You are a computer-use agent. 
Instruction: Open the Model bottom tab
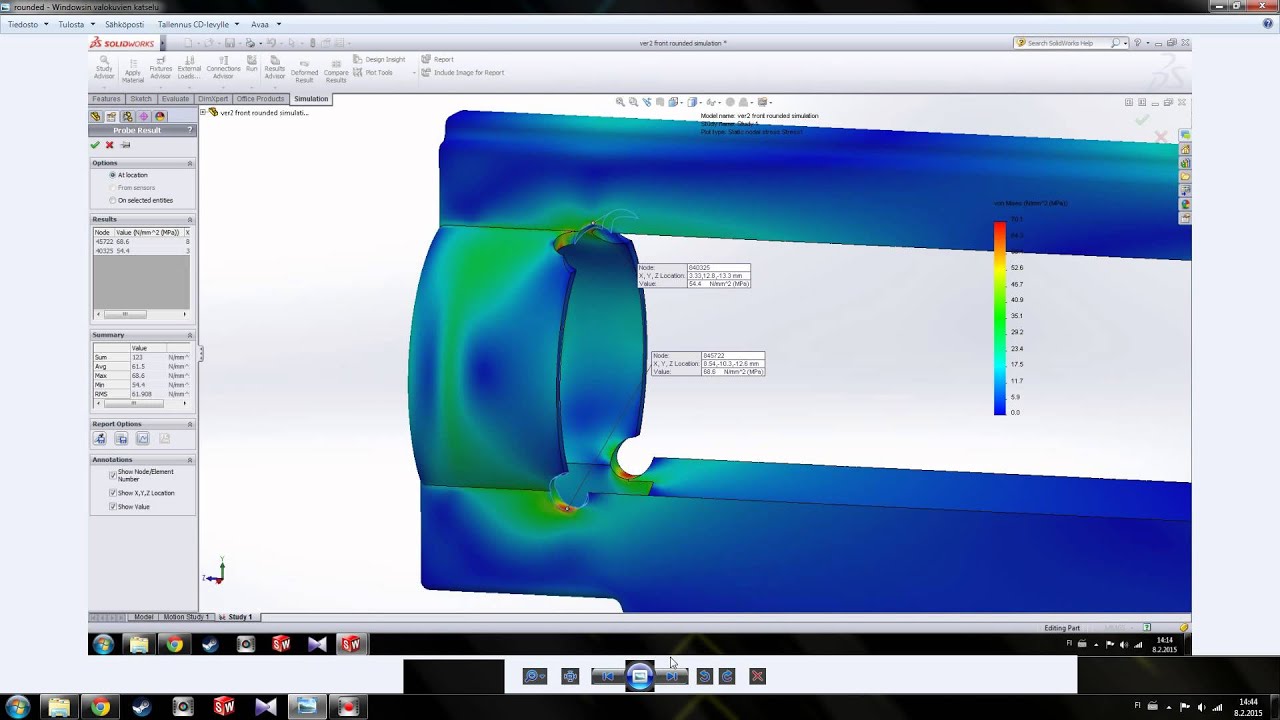(x=144, y=617)
